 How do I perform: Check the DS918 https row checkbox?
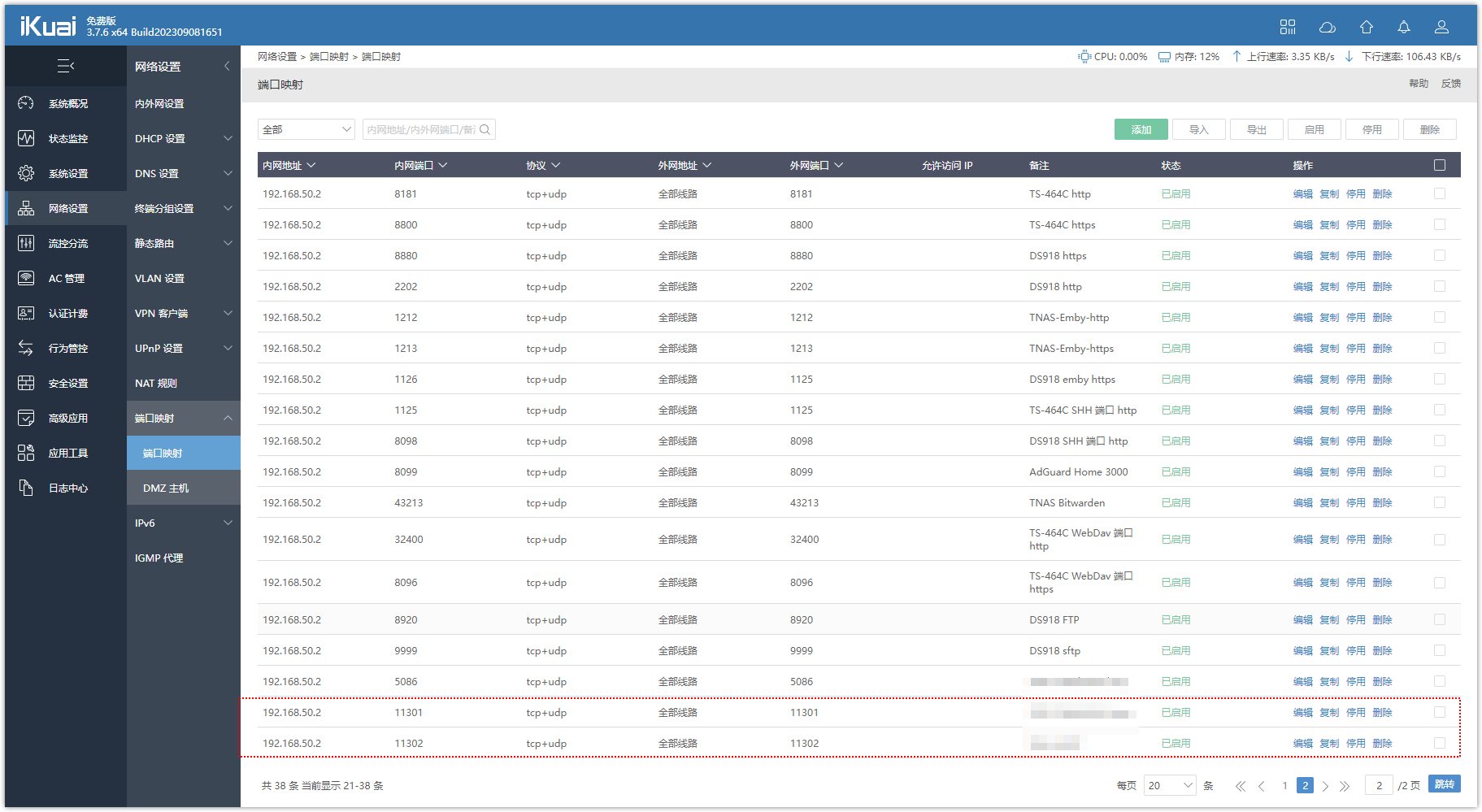(1440, 255)
